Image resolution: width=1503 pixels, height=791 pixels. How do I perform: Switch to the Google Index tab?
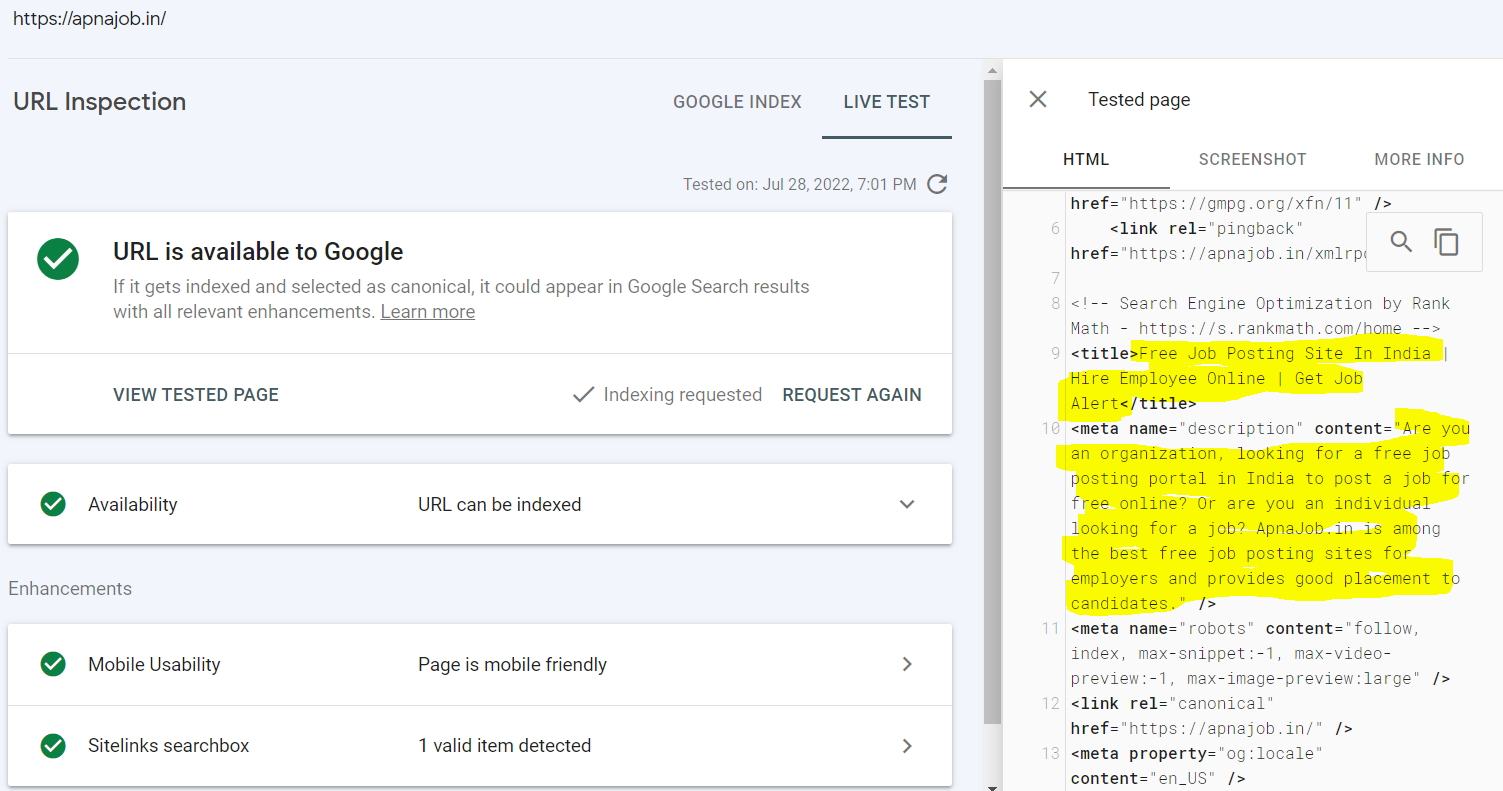737,102
